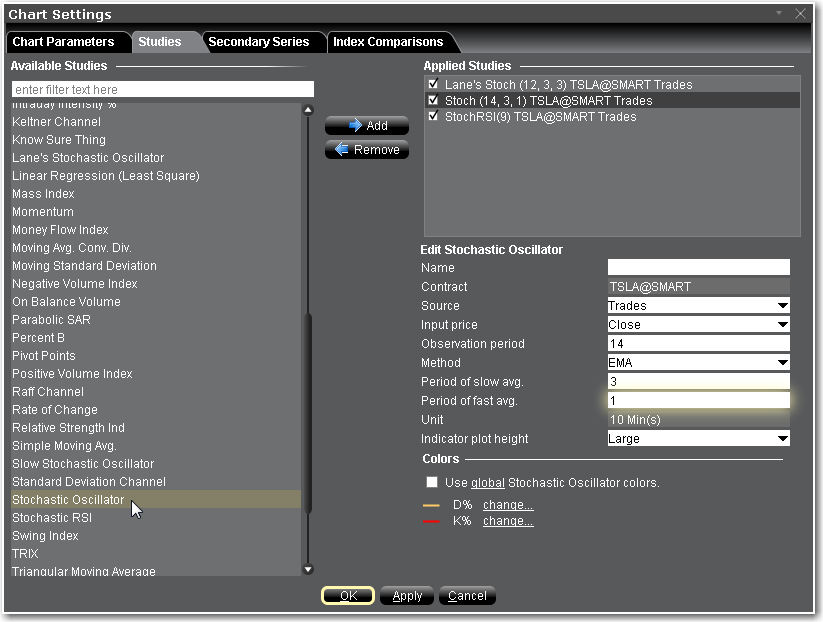Switch to Chart Parameters tab
The width and height of the screenshot is (823, 622).
pos(63,42)
